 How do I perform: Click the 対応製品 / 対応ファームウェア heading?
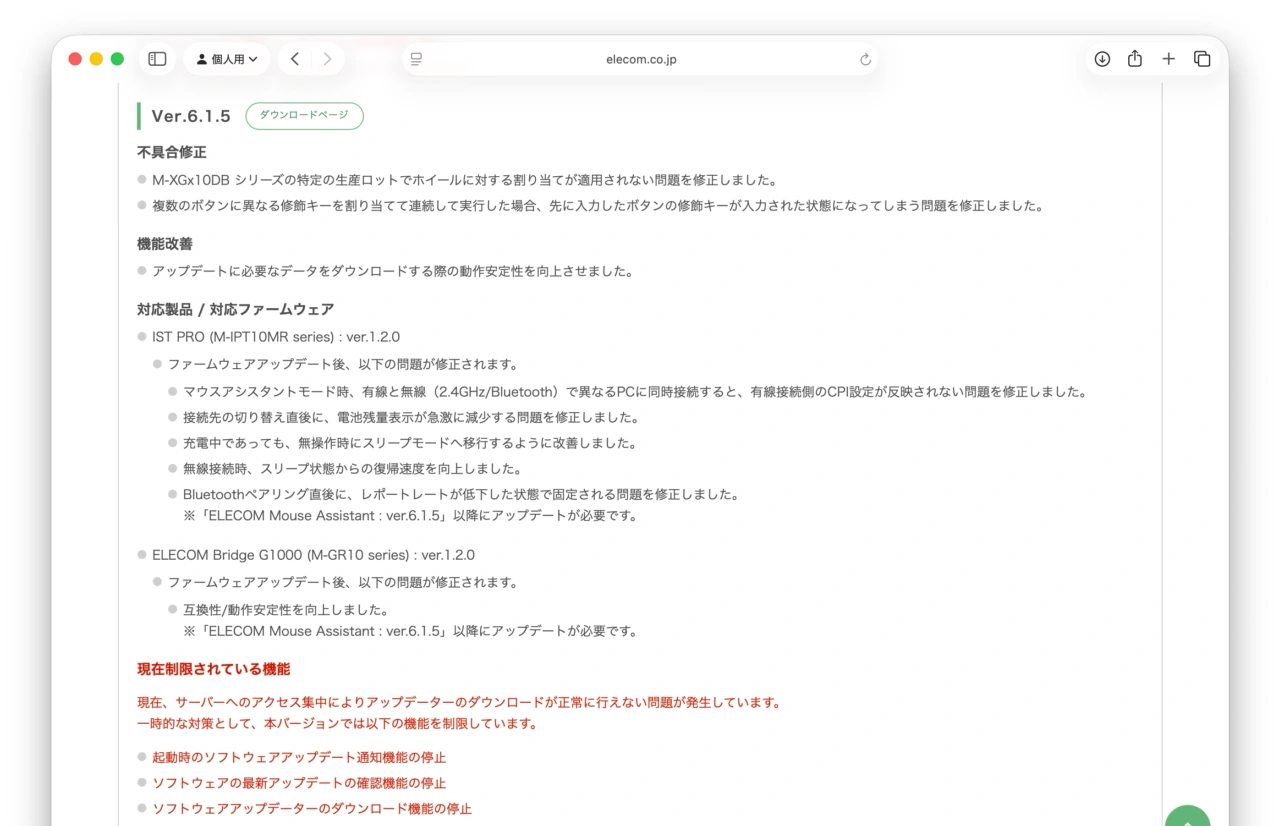tap(236, 309)
